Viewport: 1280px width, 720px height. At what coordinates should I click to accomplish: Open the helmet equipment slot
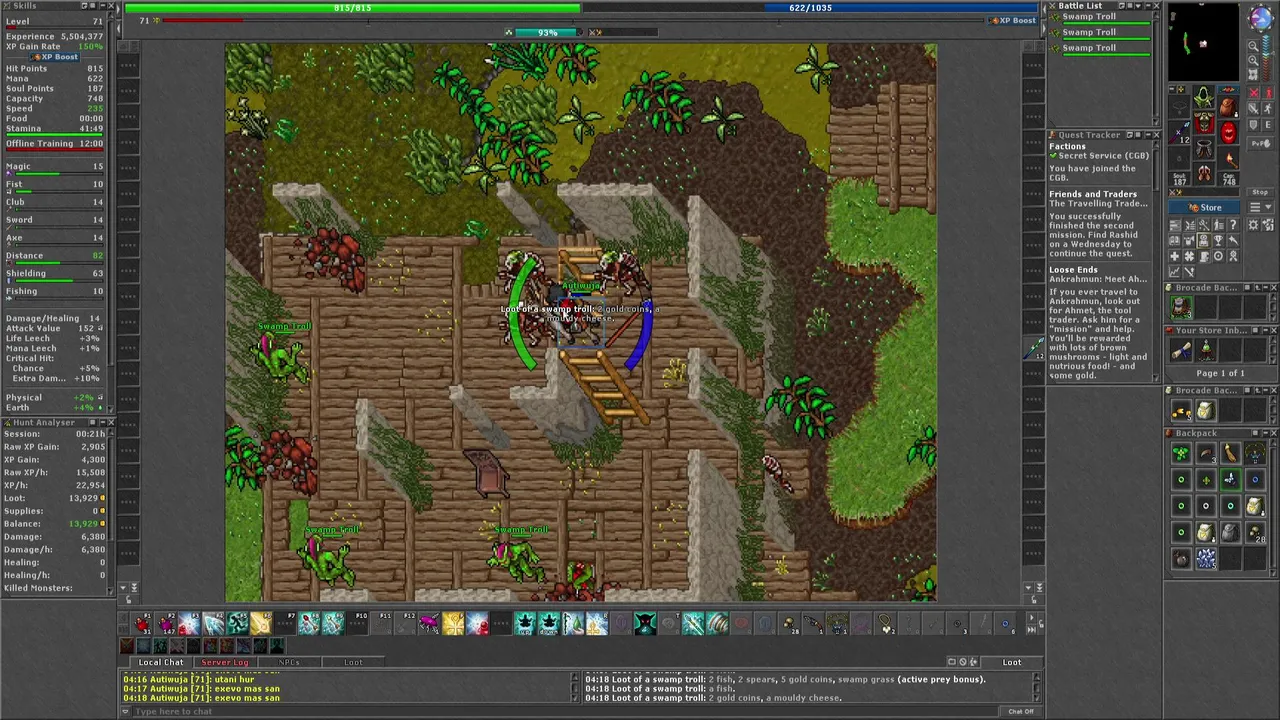click(1203, 96)
